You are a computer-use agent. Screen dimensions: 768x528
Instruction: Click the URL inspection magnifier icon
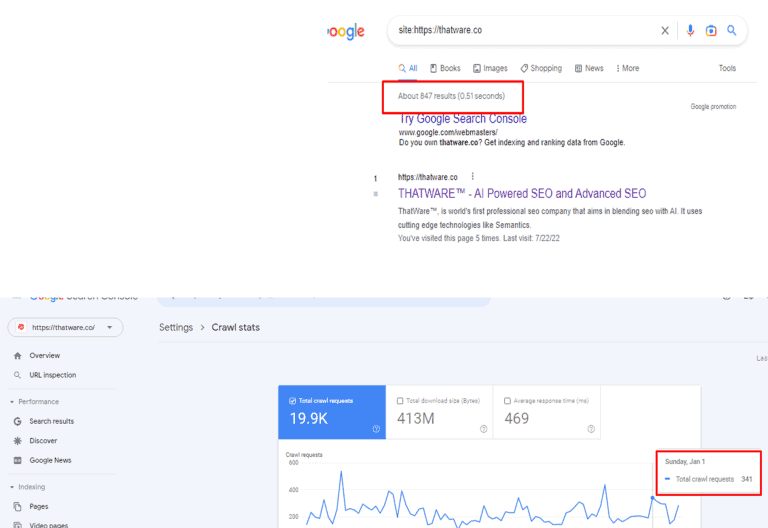pos(18,375)
